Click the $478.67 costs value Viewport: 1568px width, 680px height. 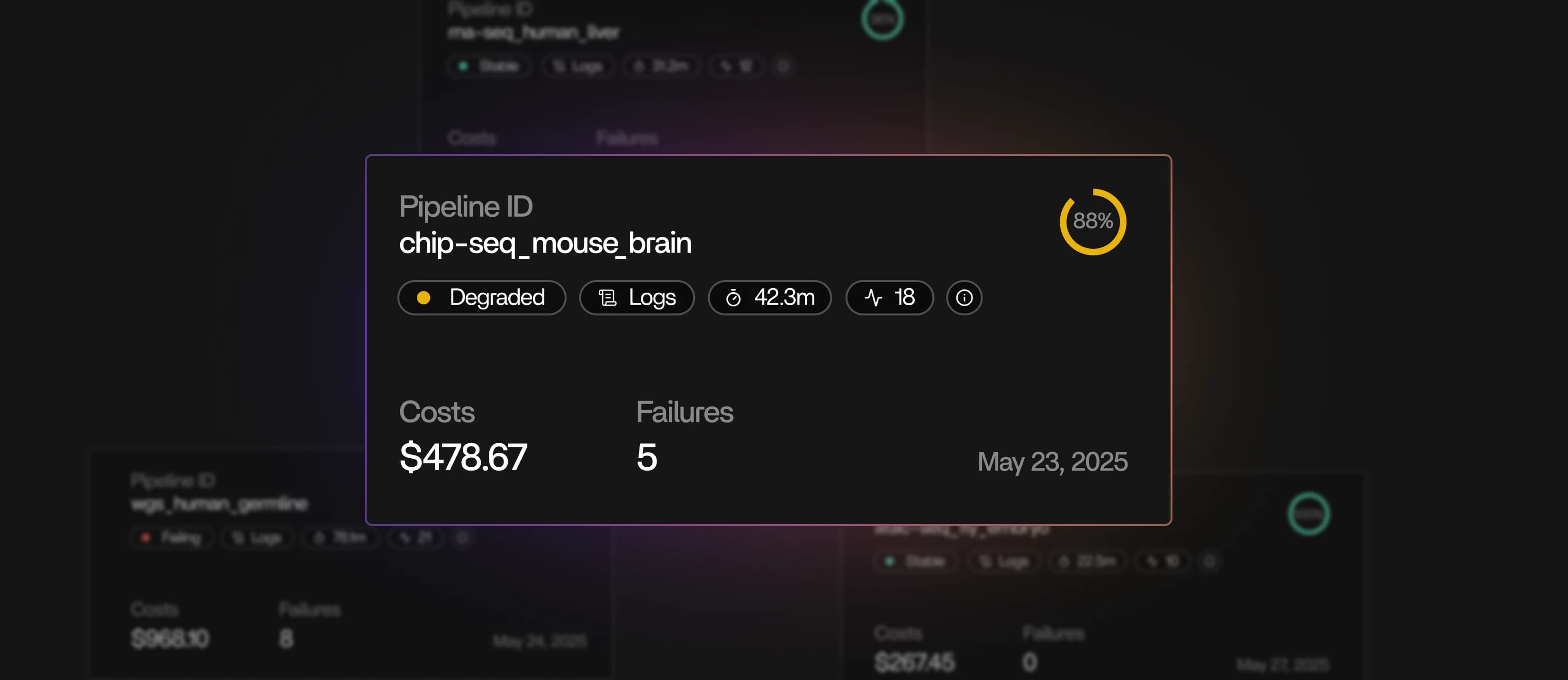point(463,457)
